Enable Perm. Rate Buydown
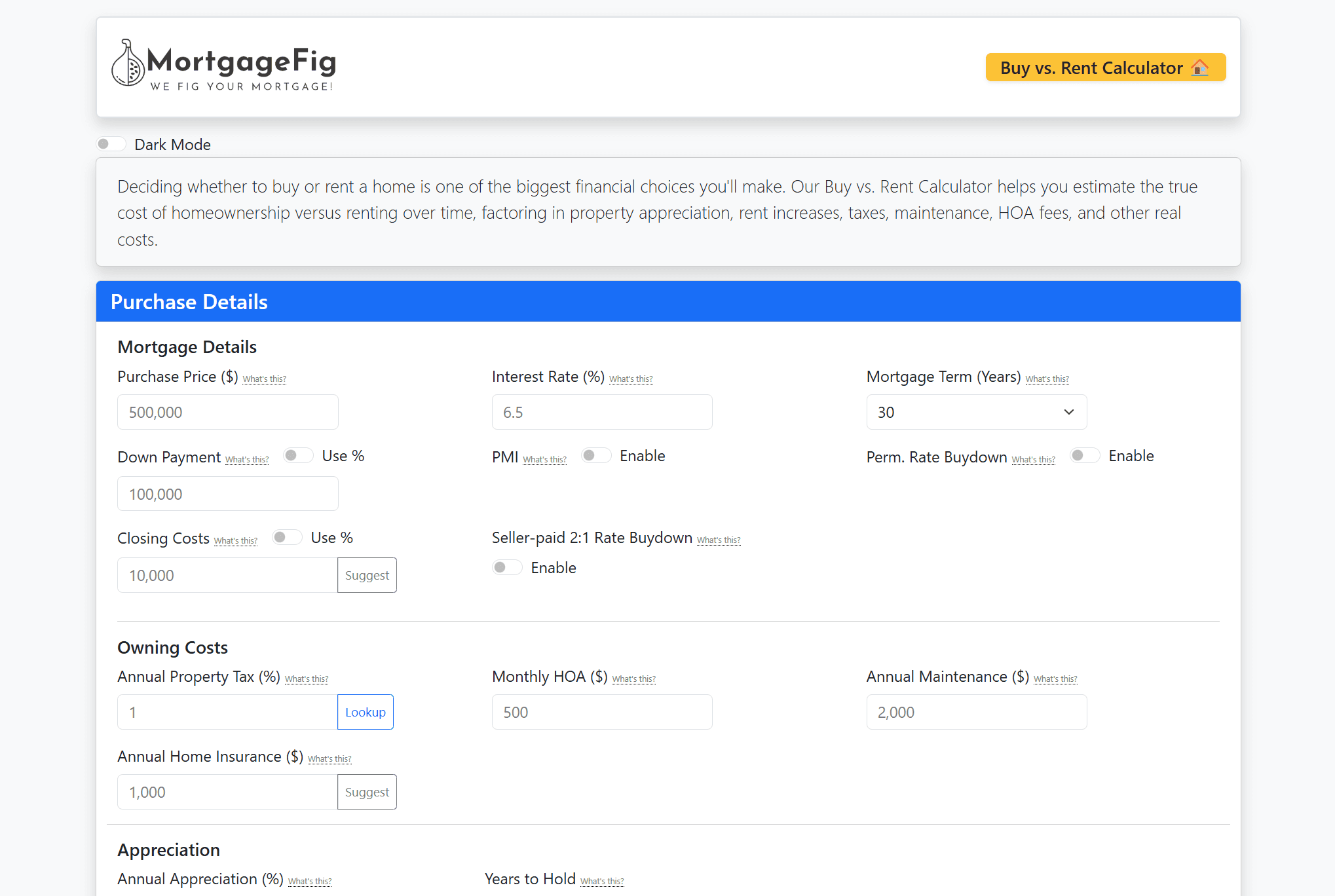The image size is (1335, 896). pos(1084,455)
